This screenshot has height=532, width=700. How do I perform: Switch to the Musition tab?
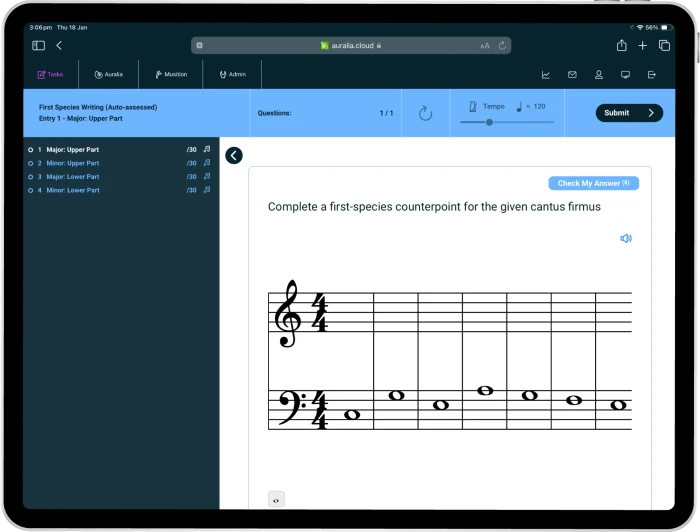(171, 74)
